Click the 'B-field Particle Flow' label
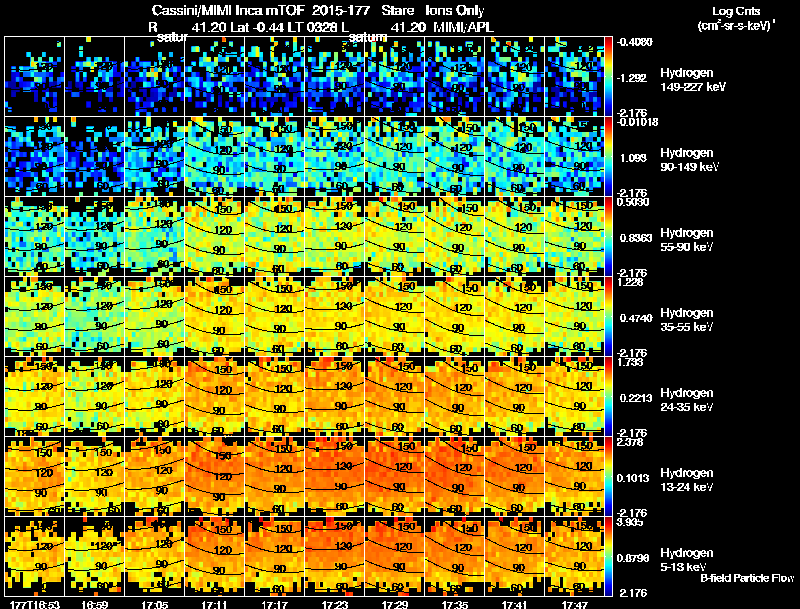Image resolution: width=800 pixels, height=609 pixels. (747, 578)
